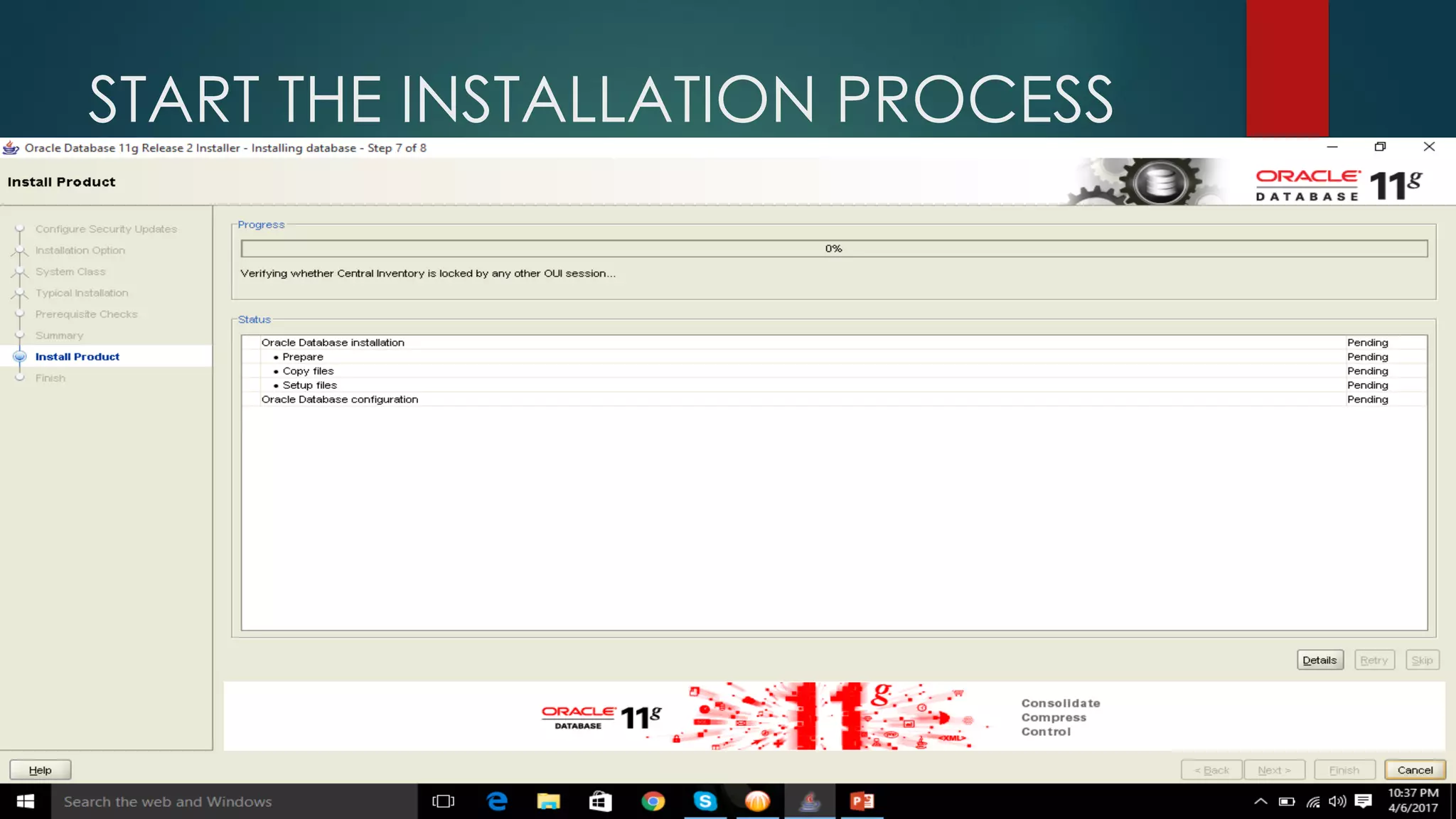The image size is (1456, 819).
Task: Select Finish step in sidebar
Action: 50,378
